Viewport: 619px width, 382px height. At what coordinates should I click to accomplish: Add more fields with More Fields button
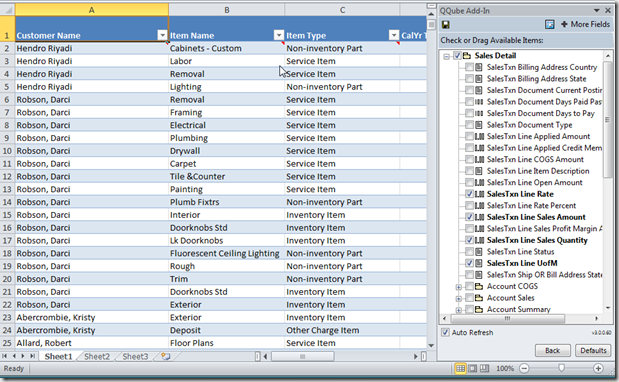pyautogui.click(x=585, y=24)
